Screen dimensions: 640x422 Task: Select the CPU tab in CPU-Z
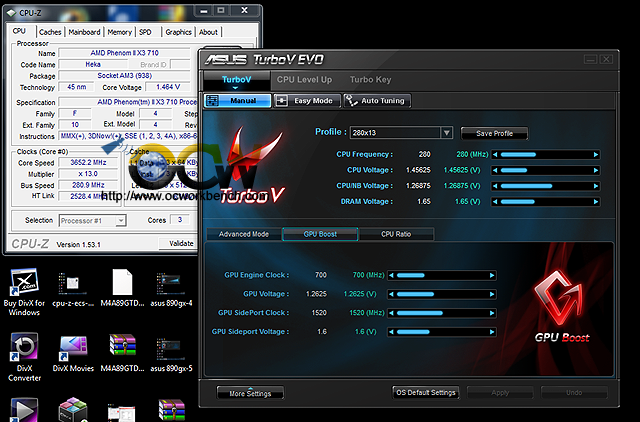[19, 31]
